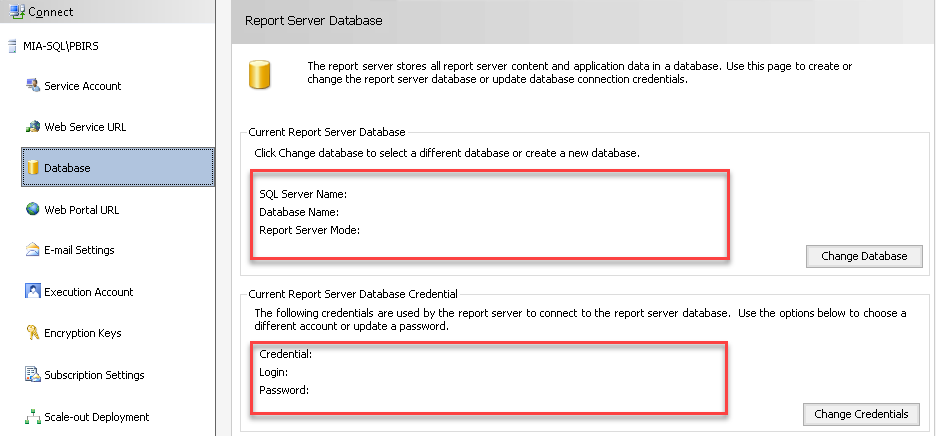The image size is (936, 436).
Task: Go to Web Service URL settings
Action: coord(85,127)
